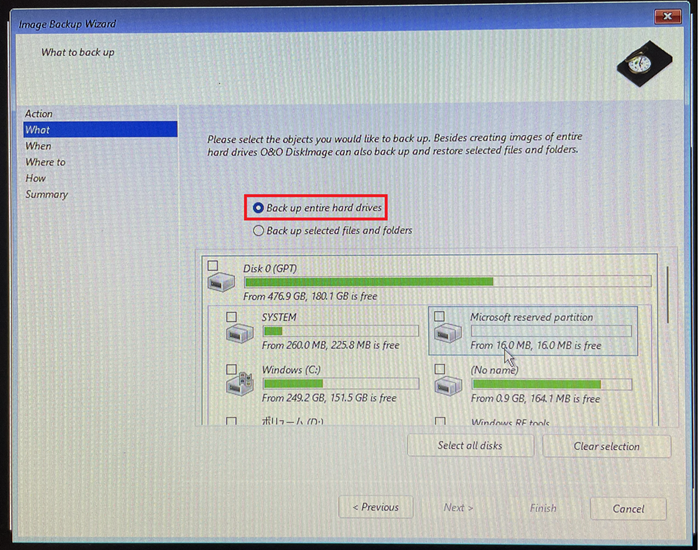Viewport: 700px width, 550px height.
Task: Select Back up selected files and folders
Action: point(259,230)
